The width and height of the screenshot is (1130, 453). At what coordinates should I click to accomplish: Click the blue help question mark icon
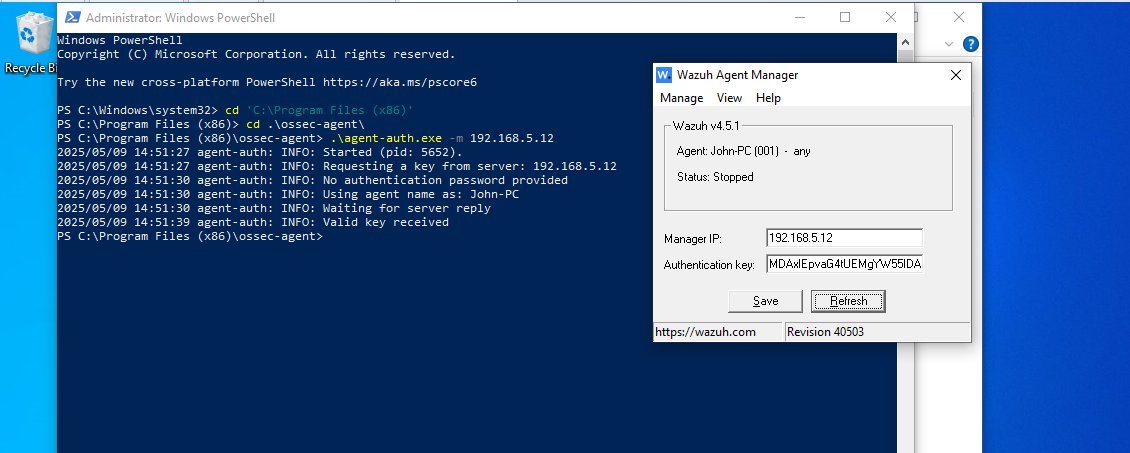[x=971, y=45]
